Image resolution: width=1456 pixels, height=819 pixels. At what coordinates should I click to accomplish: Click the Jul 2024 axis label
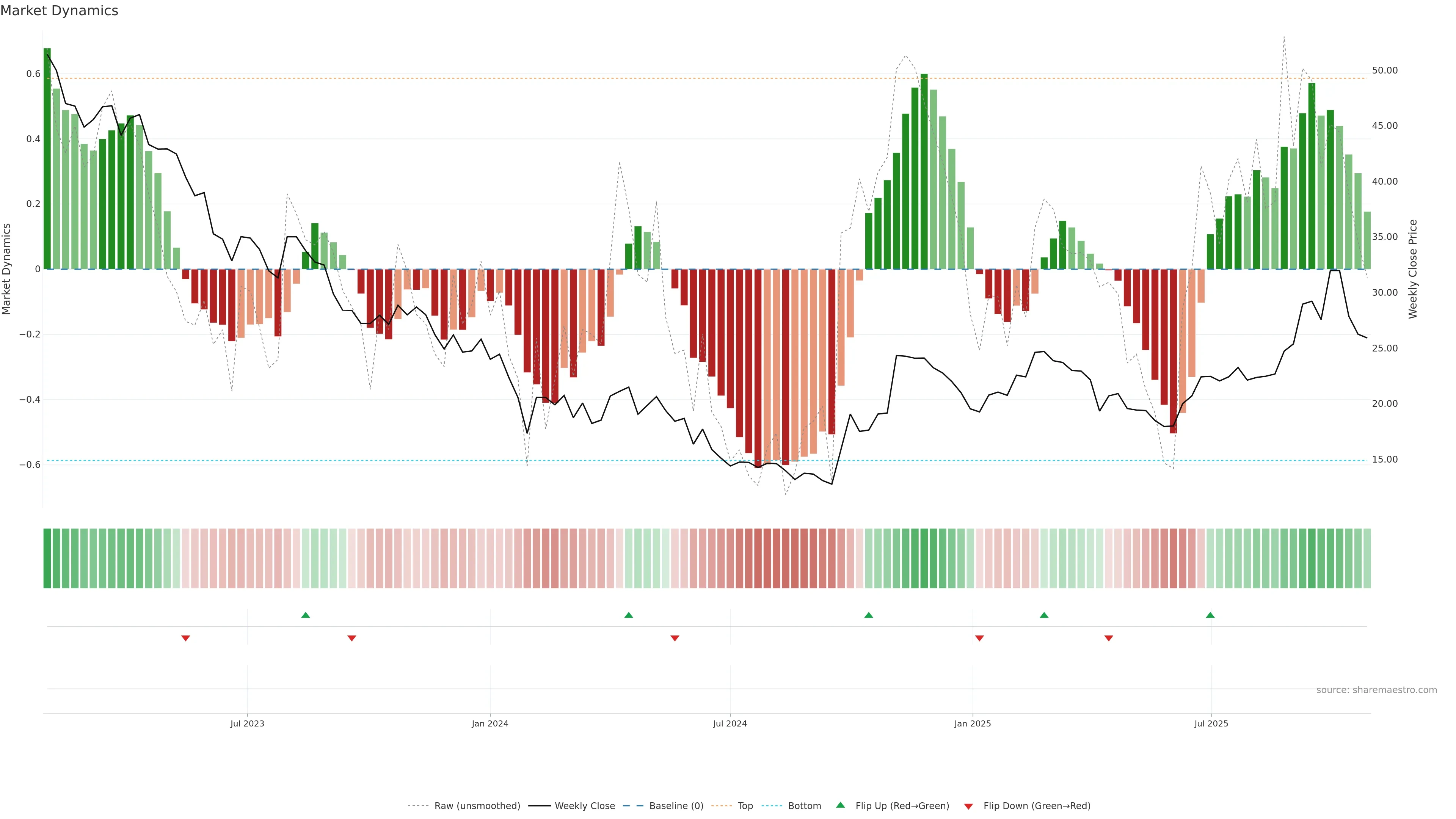pyautogui.click(x=730, y=723)
